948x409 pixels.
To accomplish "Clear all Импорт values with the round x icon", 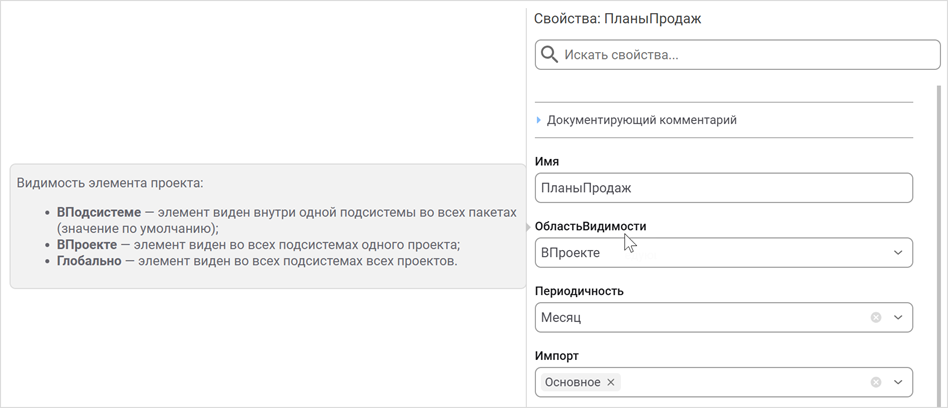I will (875, 382).
